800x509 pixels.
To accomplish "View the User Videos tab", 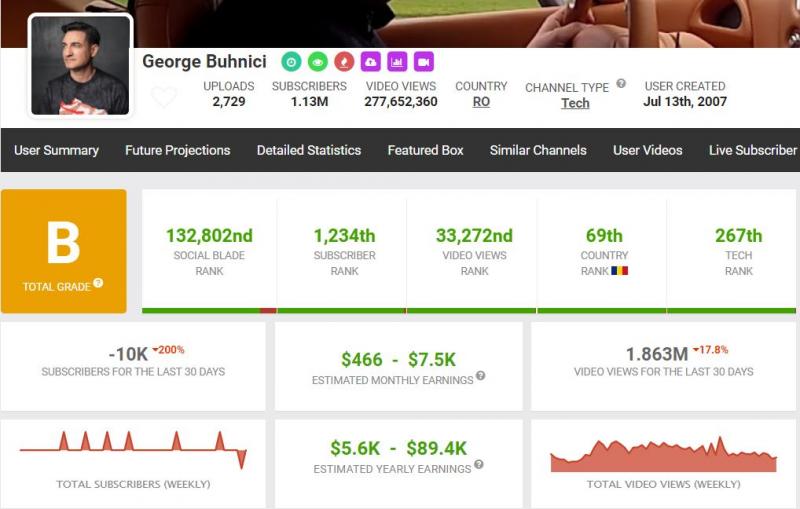I will point(647,150).
